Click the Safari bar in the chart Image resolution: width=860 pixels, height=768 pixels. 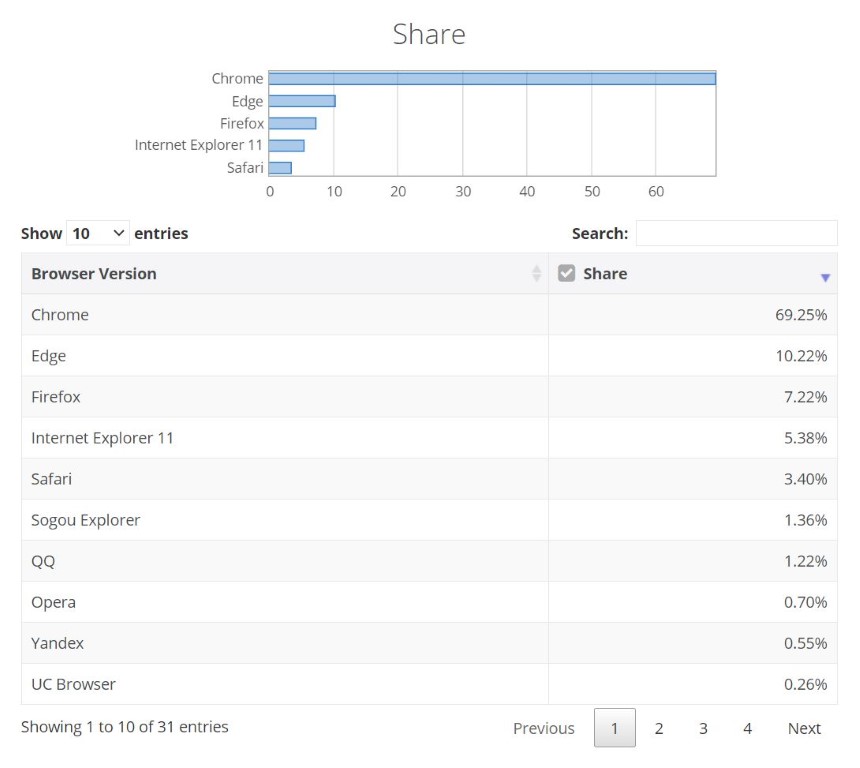(280, 168)
